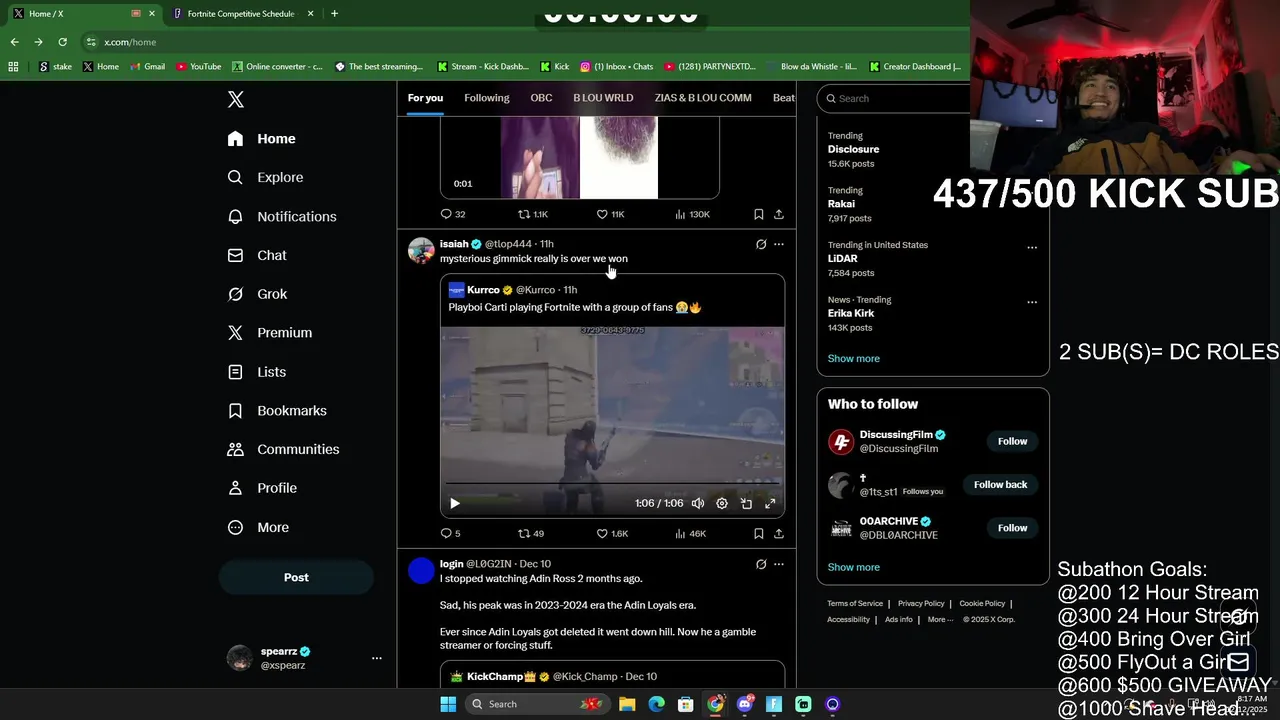
Task: Switch to the Following tab
Action: point(487,98)
